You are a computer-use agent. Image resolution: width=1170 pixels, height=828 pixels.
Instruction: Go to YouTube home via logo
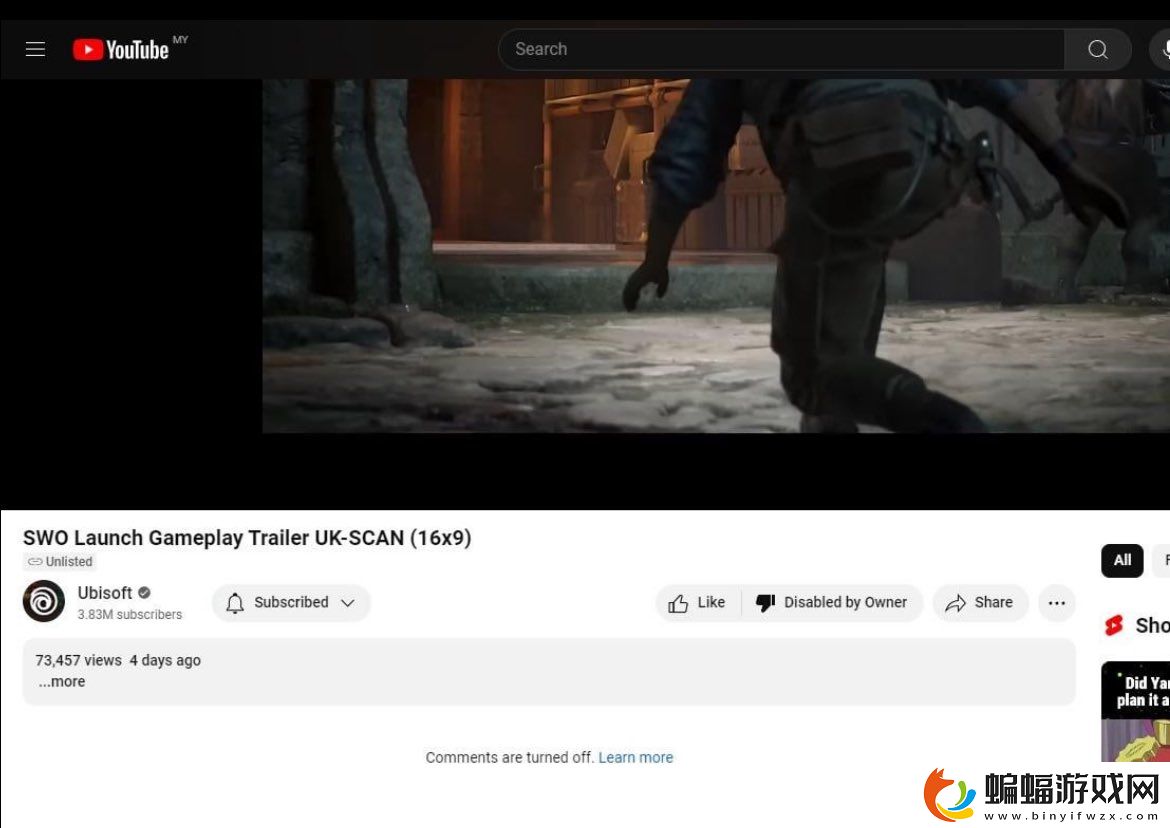click(x=121, y=49)
